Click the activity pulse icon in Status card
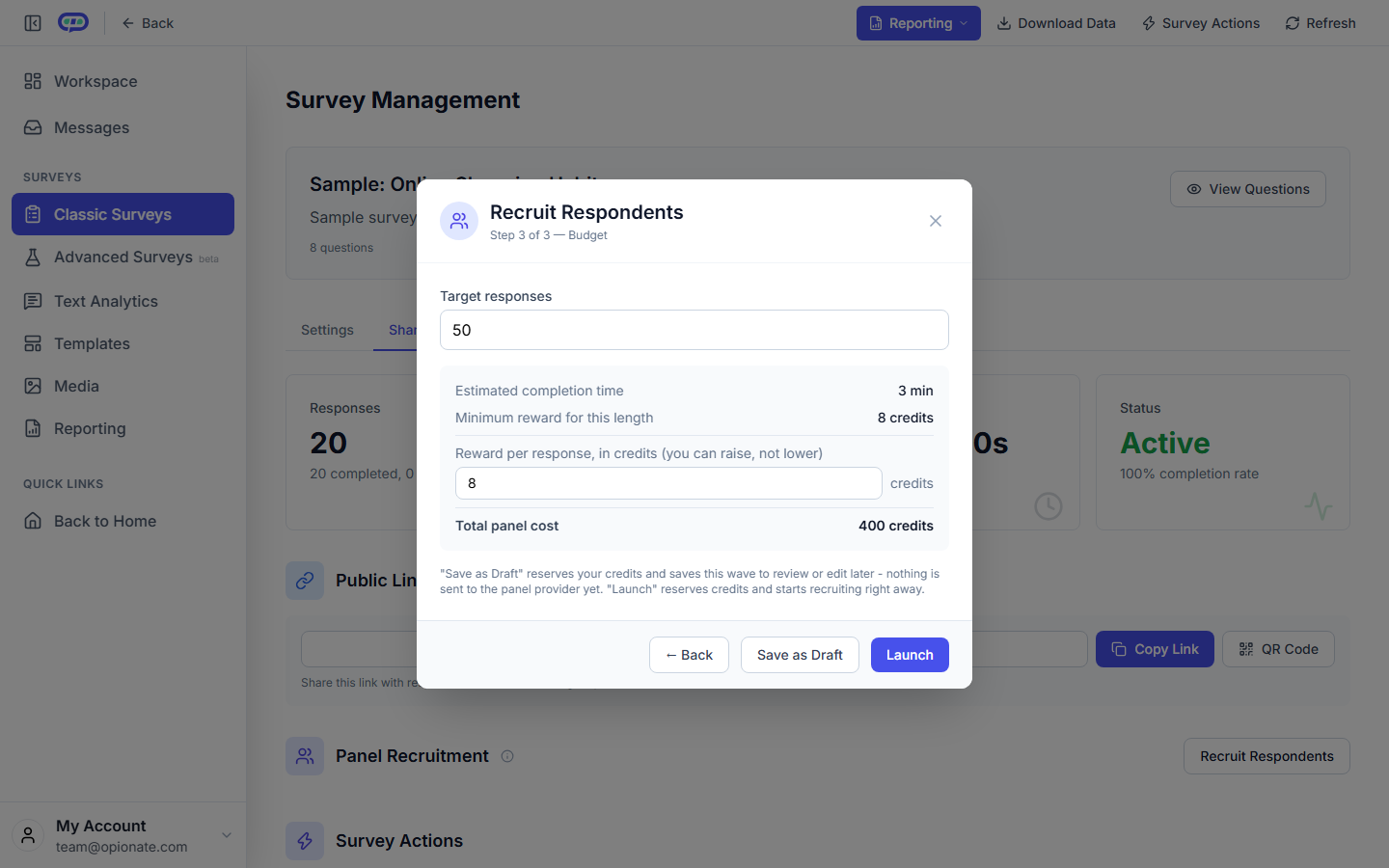Image resolution: width=1389 pixels, height=868 pixels. (x=1319, y=505)
